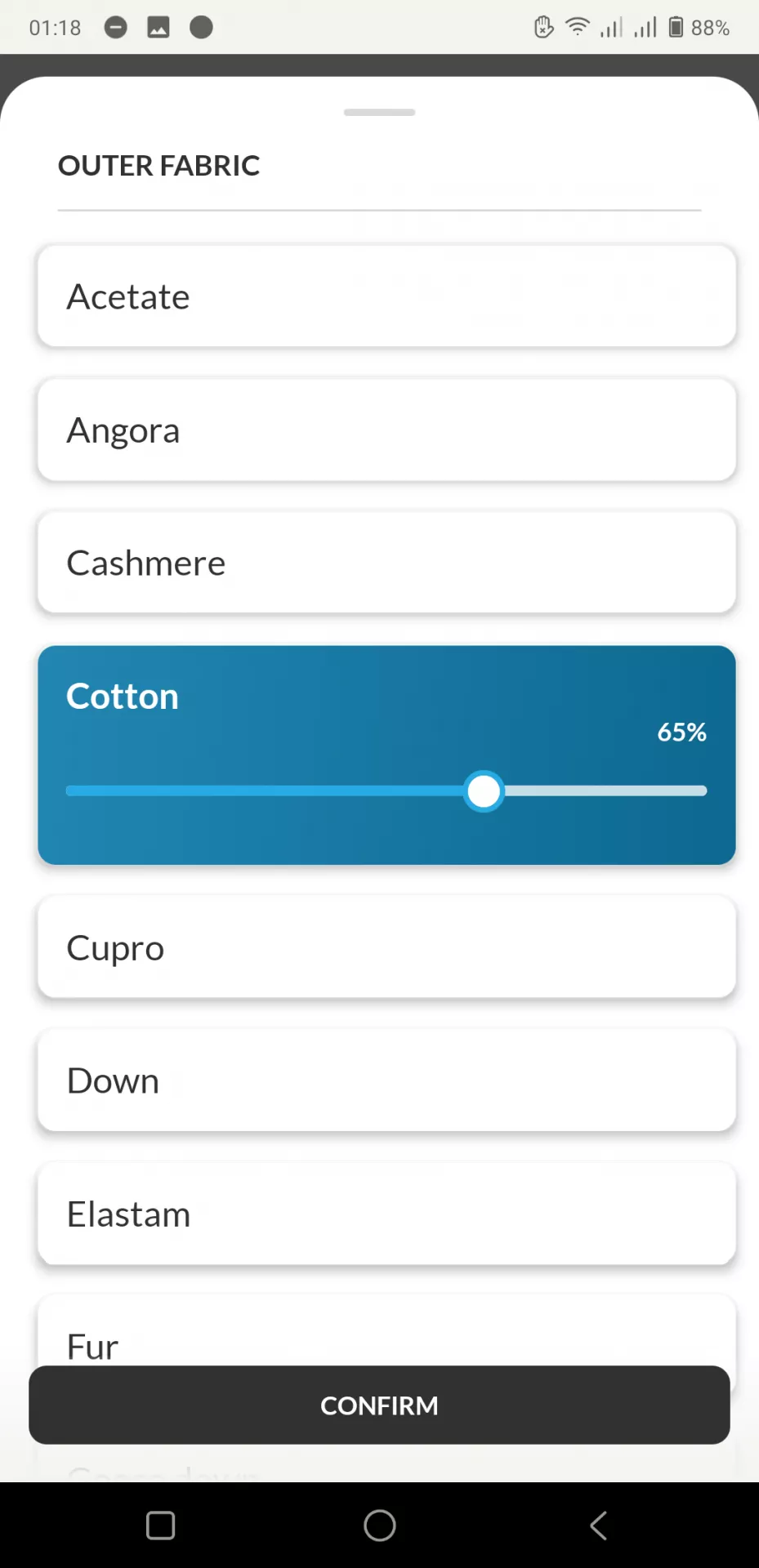The height and width of the screenshot is (1568, 759).
Task: Confirm the outer fabric selection
Action: (x=379, y=1405)
